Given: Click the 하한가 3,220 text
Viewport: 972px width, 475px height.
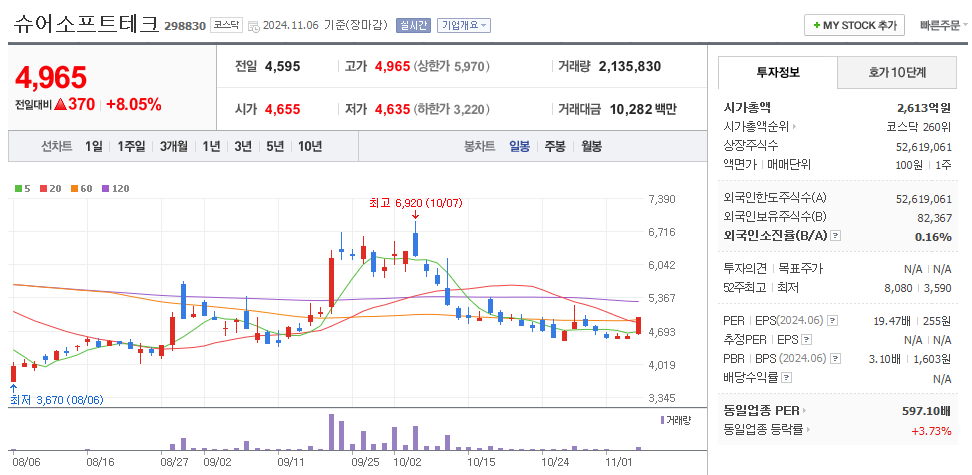Looking at the screenshot, I should point(453,110).
